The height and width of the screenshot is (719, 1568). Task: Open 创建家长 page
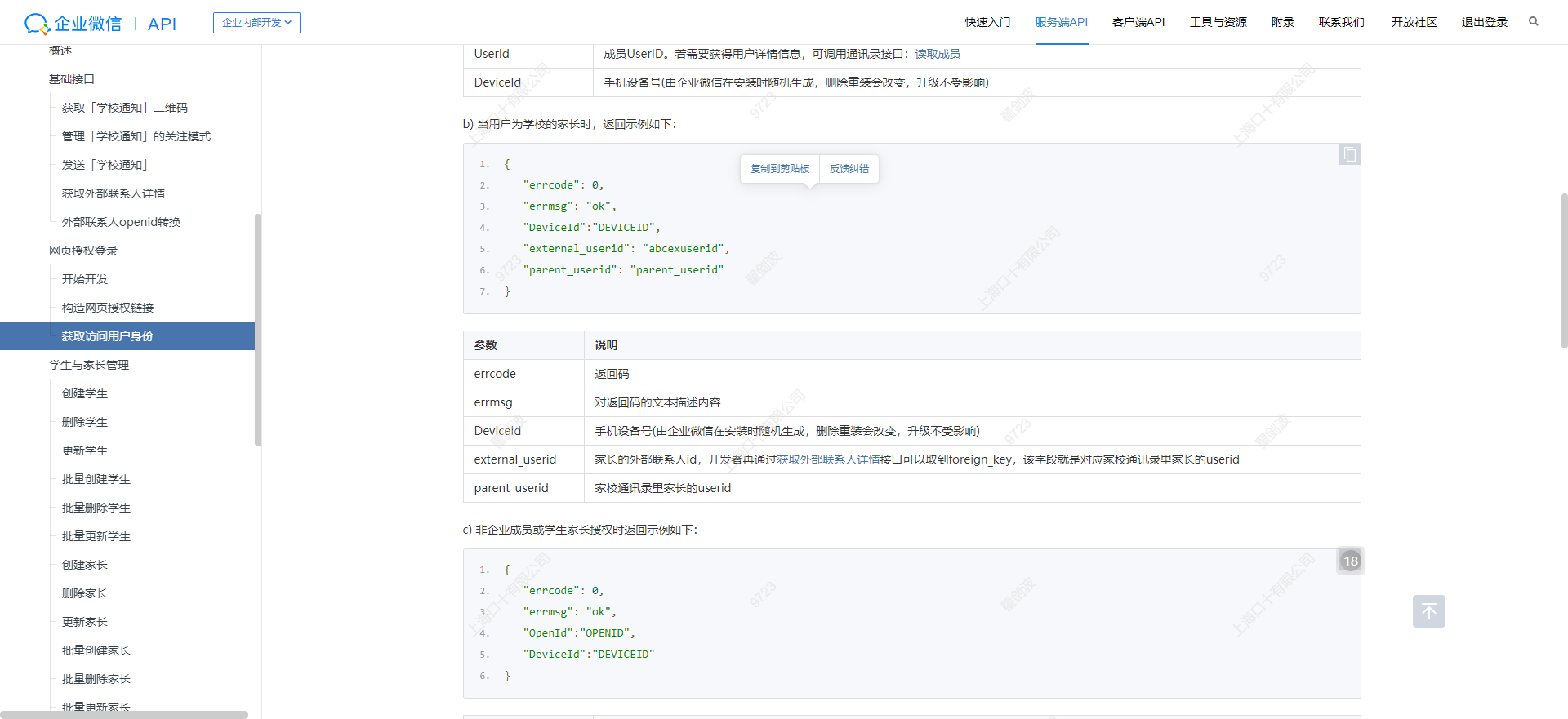[x=85, y=565]
